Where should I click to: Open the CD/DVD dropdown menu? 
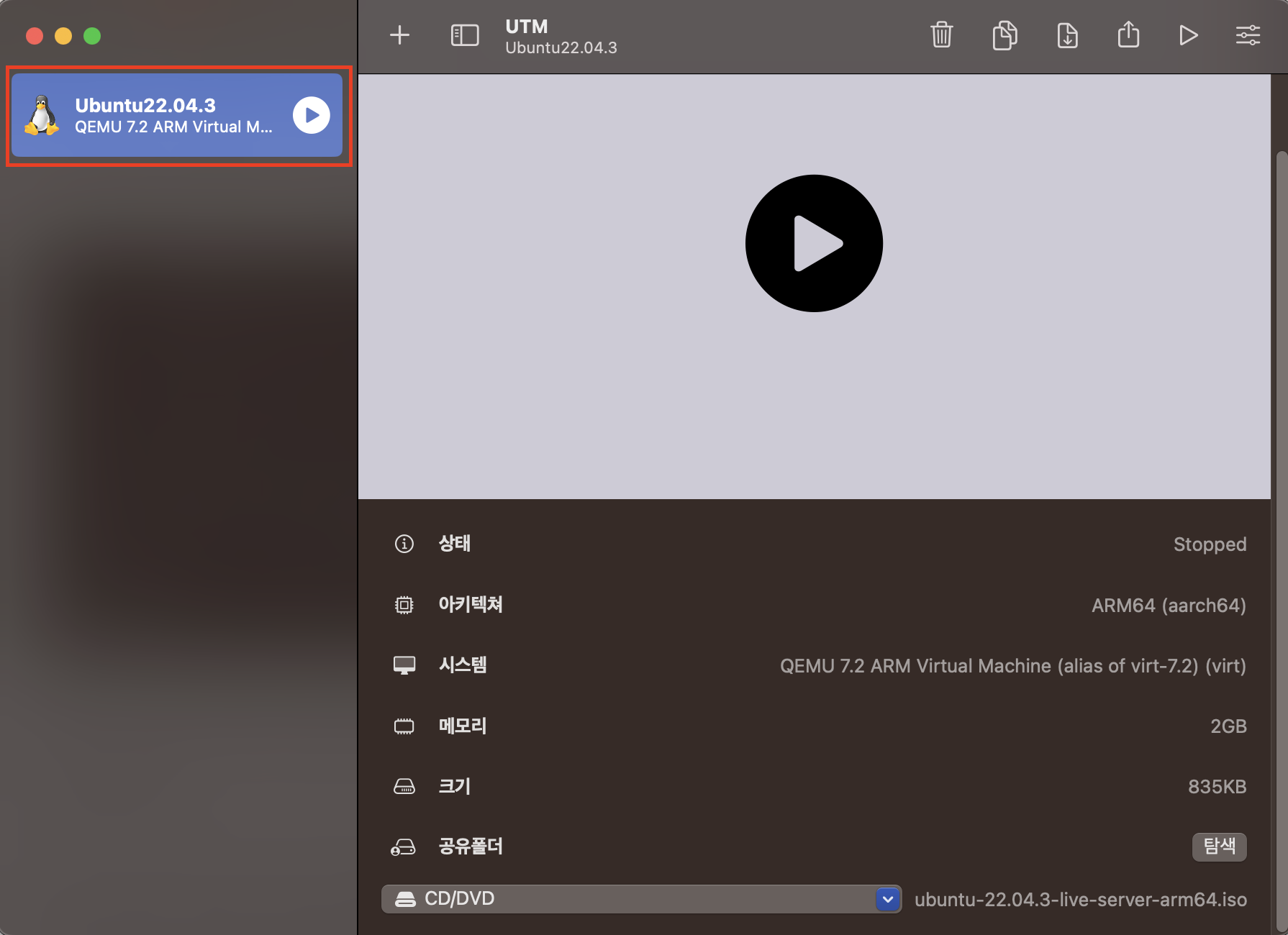[x=641, y=899]
